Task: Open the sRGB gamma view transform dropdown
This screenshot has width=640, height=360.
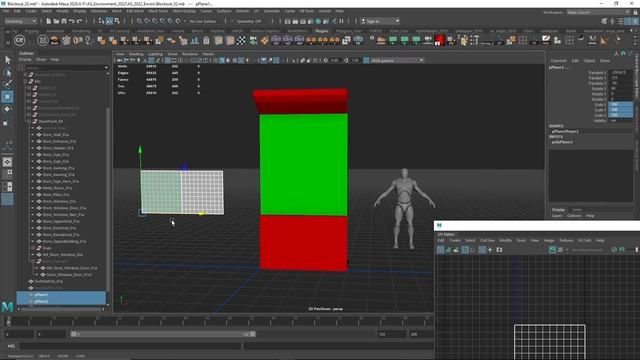Action: (x=397, y=60)
